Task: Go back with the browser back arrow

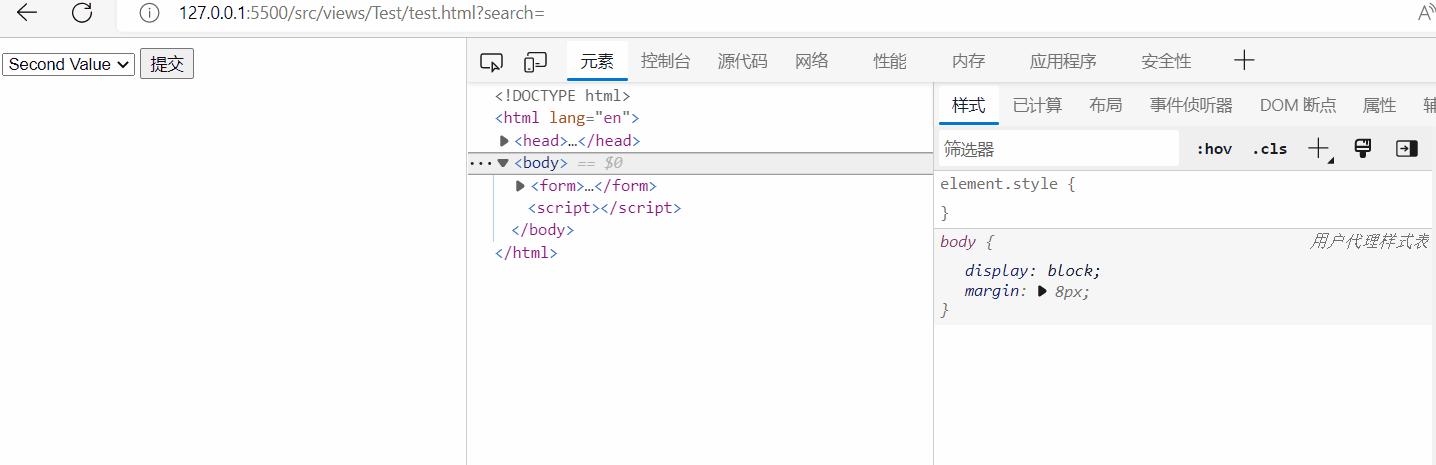Action: click(x=27, y=13)
